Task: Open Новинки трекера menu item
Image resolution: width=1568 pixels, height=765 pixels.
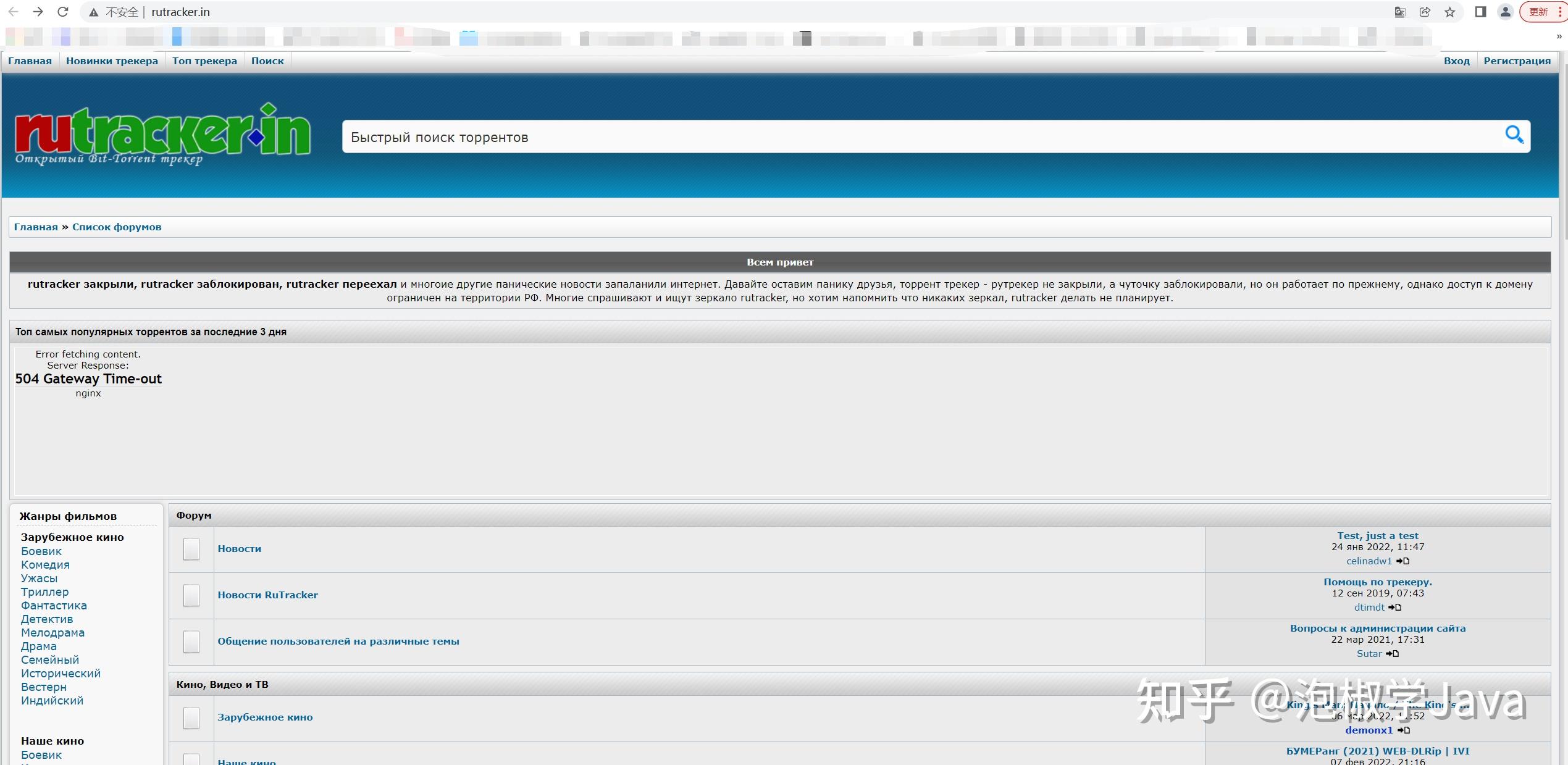Action: coord(112,61)
